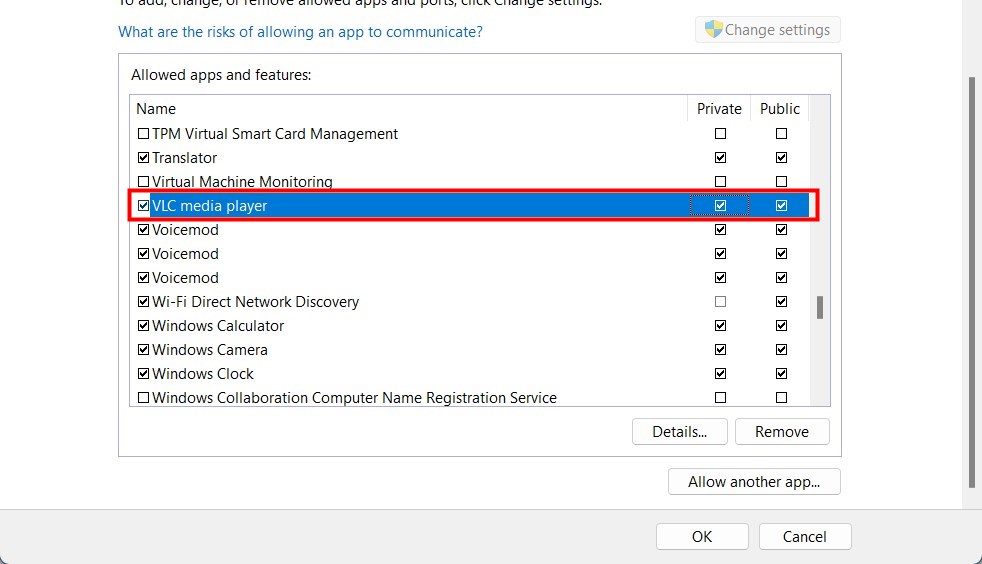
Task: Enable Public for TPM Virtual Smart Card Management
Action: (781, 133)
